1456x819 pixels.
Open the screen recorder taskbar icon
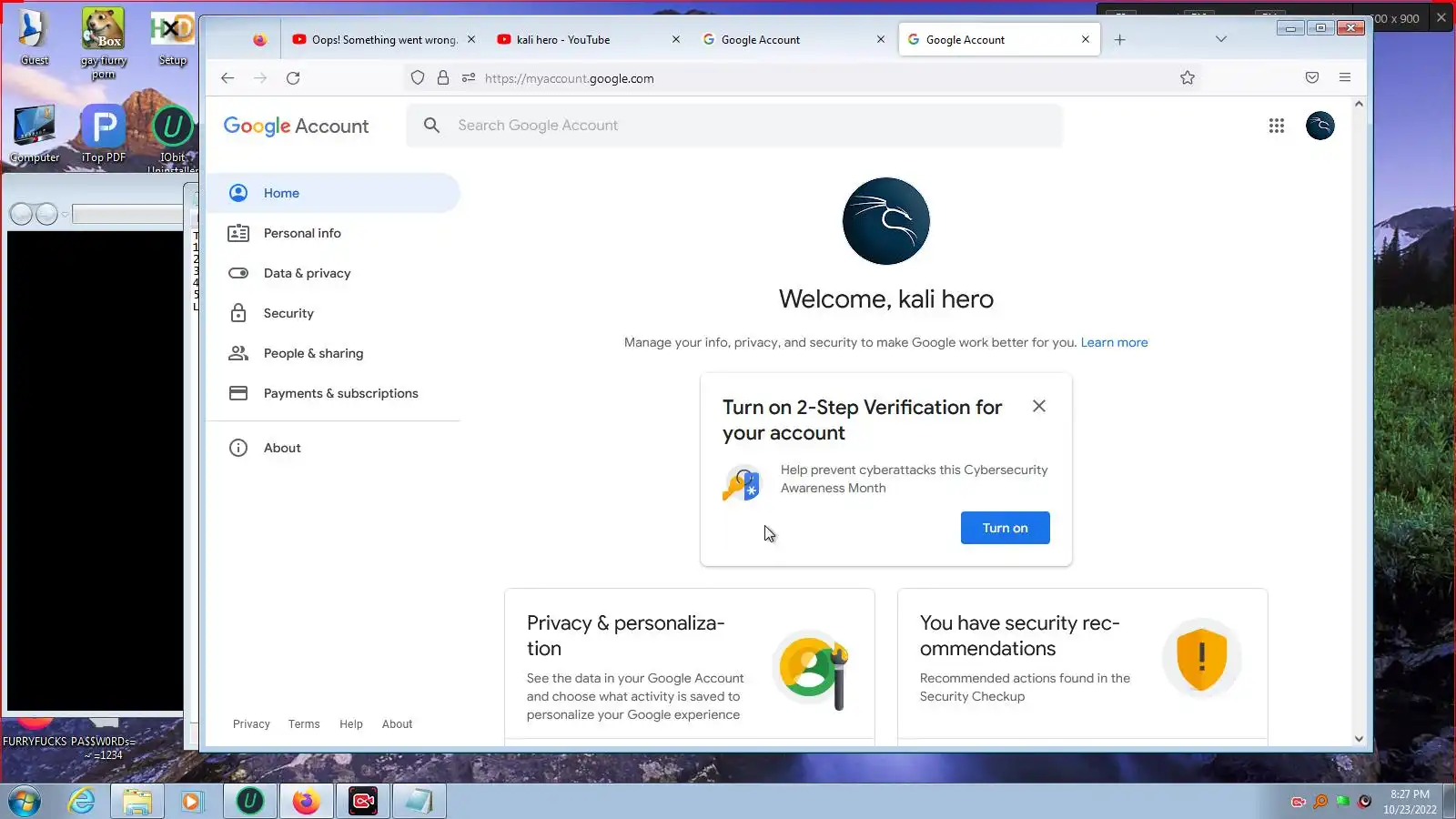pyautogui.click(x=363, y=801)
